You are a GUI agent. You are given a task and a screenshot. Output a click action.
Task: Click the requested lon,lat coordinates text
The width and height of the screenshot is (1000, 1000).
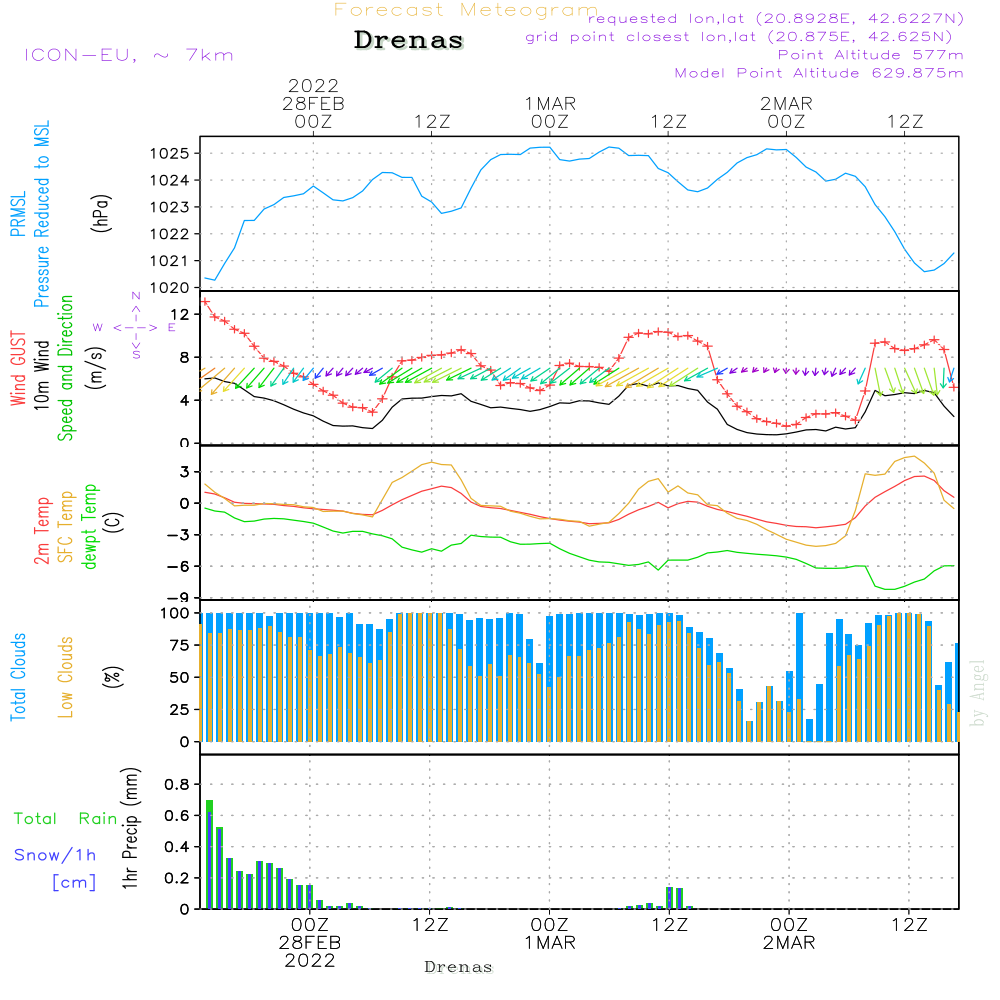click(775, 19)
